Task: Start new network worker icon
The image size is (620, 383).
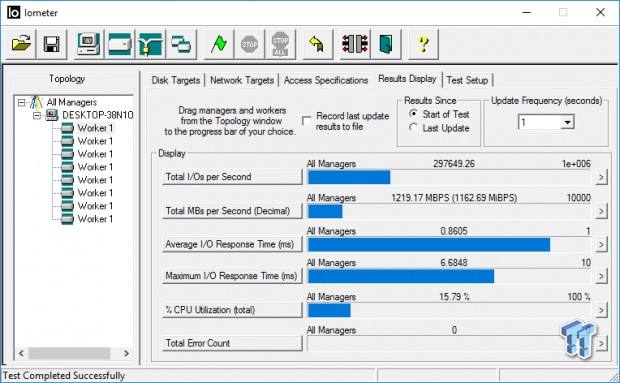Action: point(150,44)
